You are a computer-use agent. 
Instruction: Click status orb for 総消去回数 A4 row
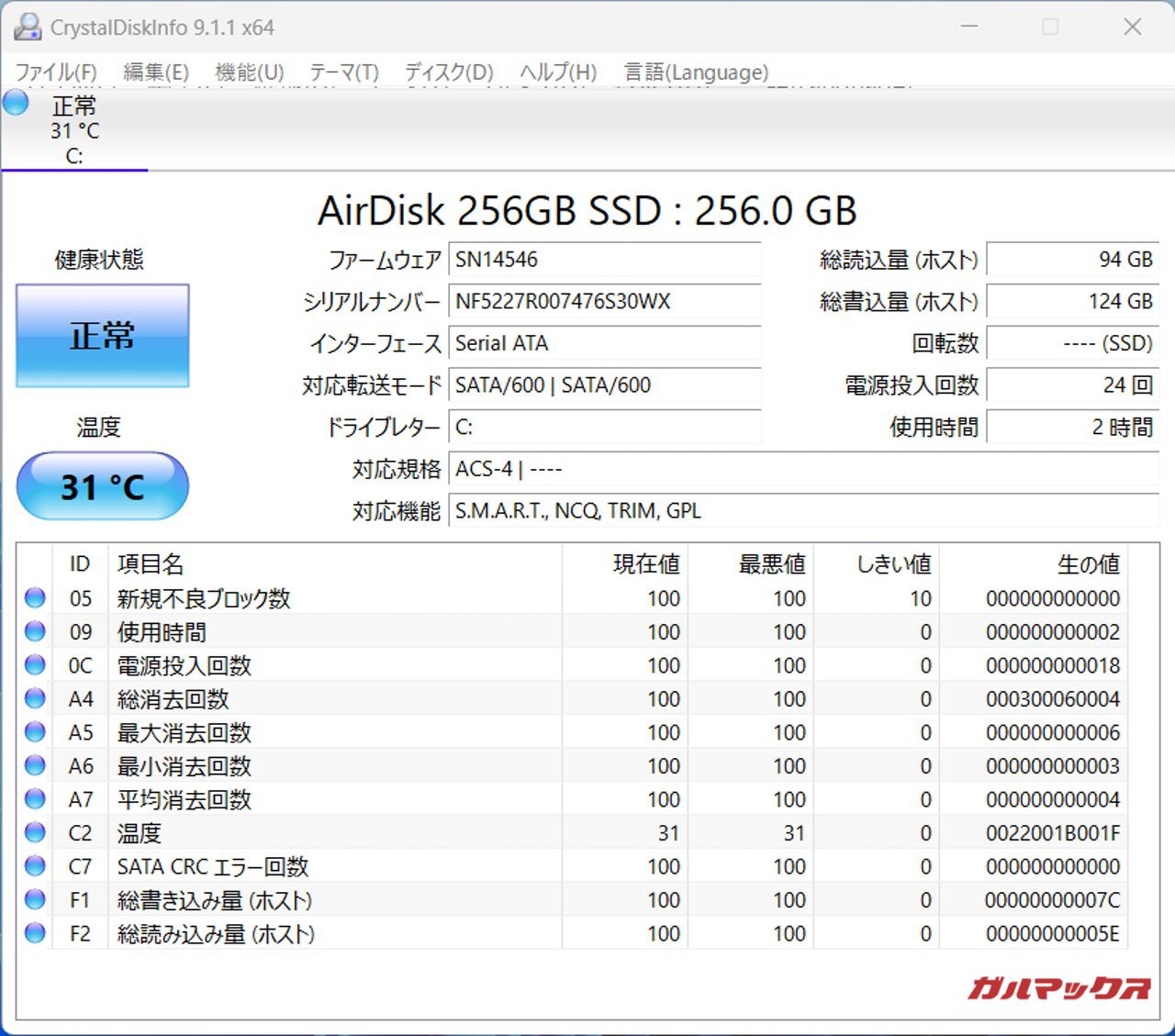35,698
